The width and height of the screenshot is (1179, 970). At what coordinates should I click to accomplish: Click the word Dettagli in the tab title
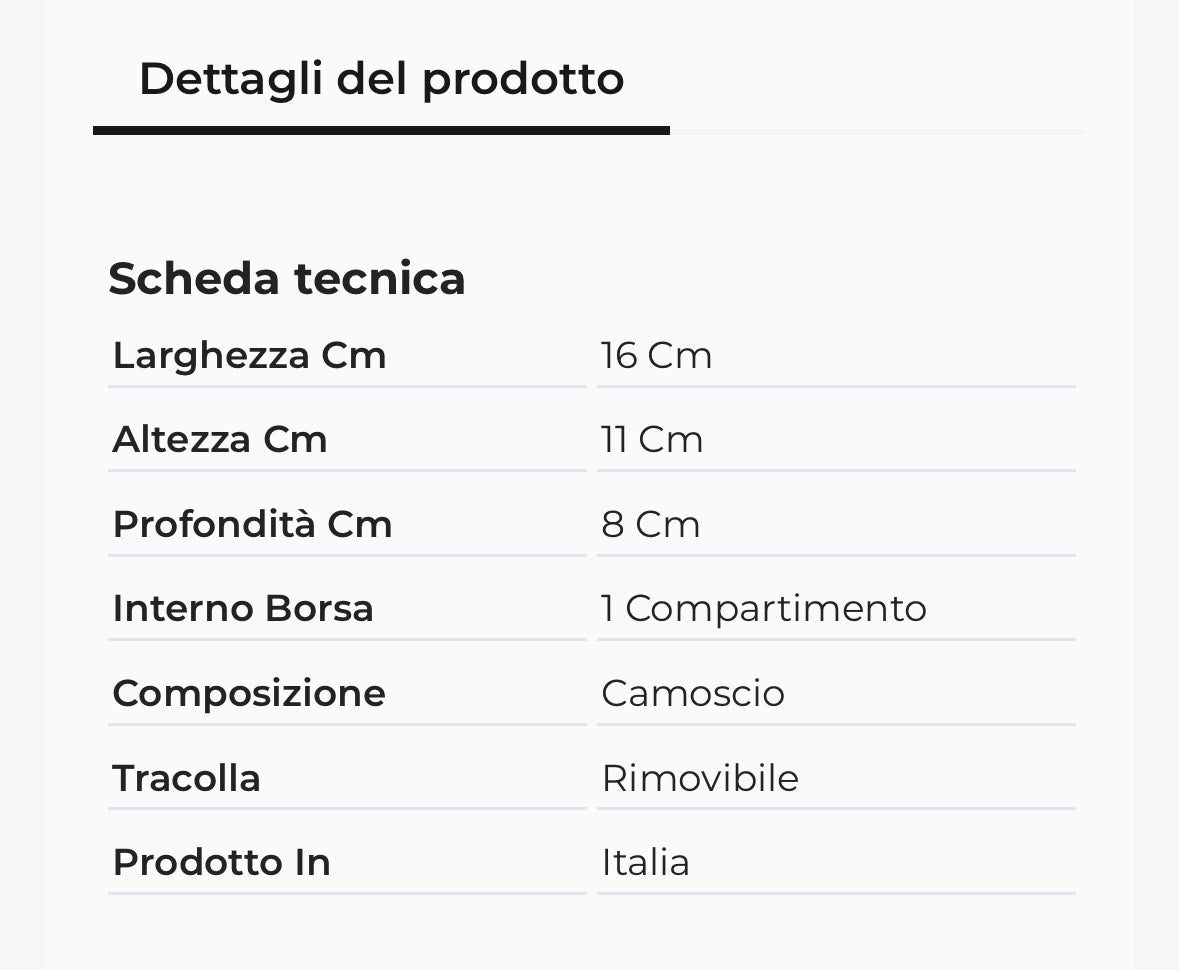(231, 80)
